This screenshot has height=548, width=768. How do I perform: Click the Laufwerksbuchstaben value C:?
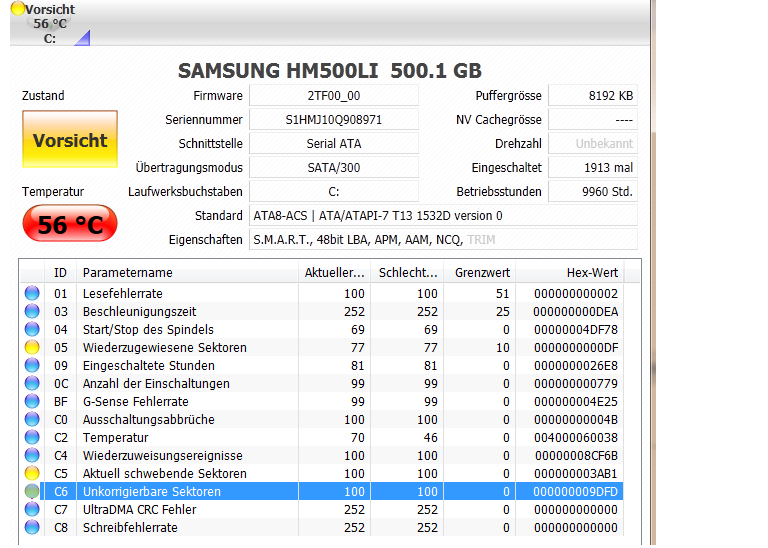click(334, 191)
